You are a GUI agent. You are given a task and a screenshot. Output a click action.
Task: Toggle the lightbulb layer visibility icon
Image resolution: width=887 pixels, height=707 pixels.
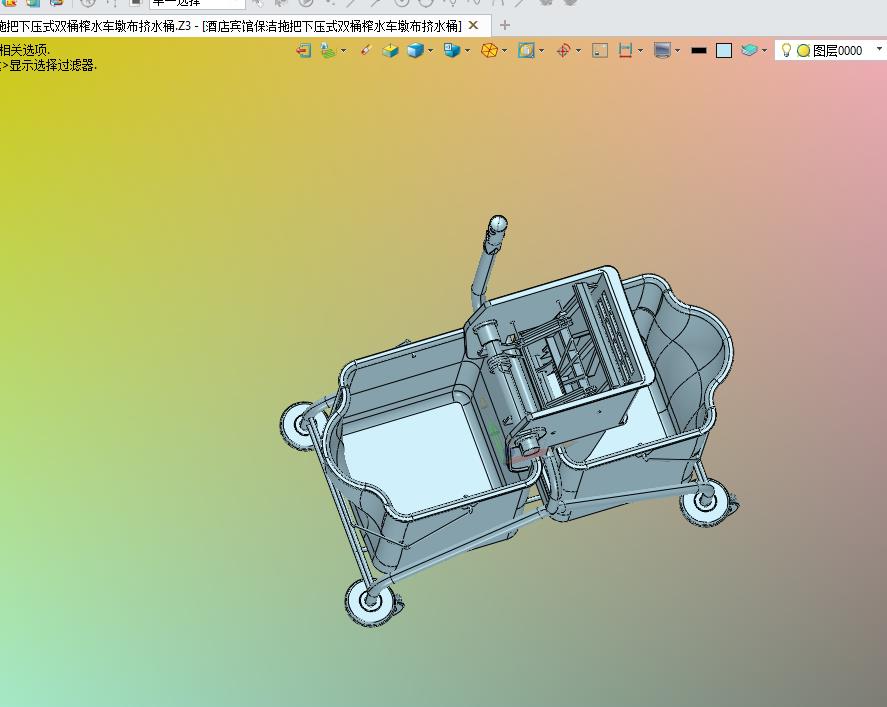click(786, 50)
